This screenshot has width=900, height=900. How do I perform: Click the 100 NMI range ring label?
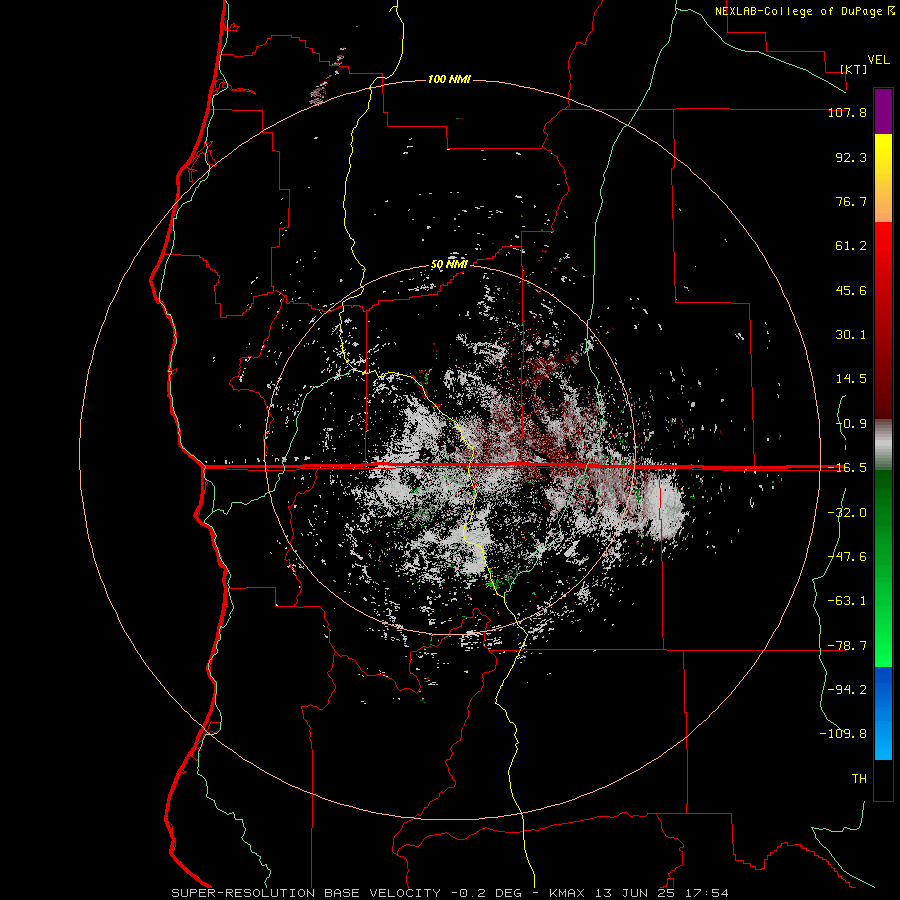click(449, 79)
